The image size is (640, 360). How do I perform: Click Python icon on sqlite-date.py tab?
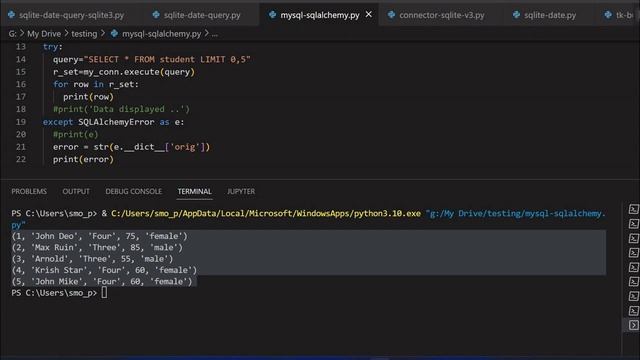coord(516,15)
